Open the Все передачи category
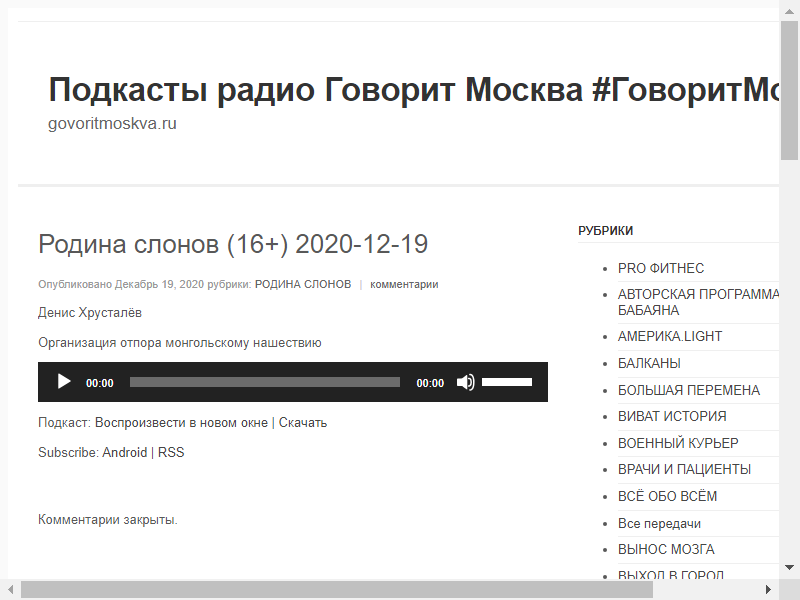 (x=659, y=523)
